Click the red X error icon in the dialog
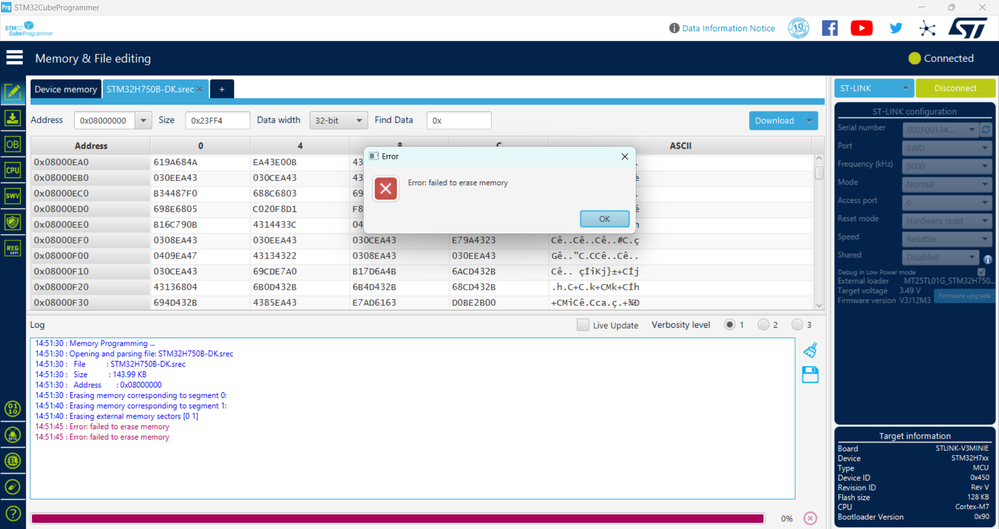Screen dimensions: 999x529 [x=385, y=189]
